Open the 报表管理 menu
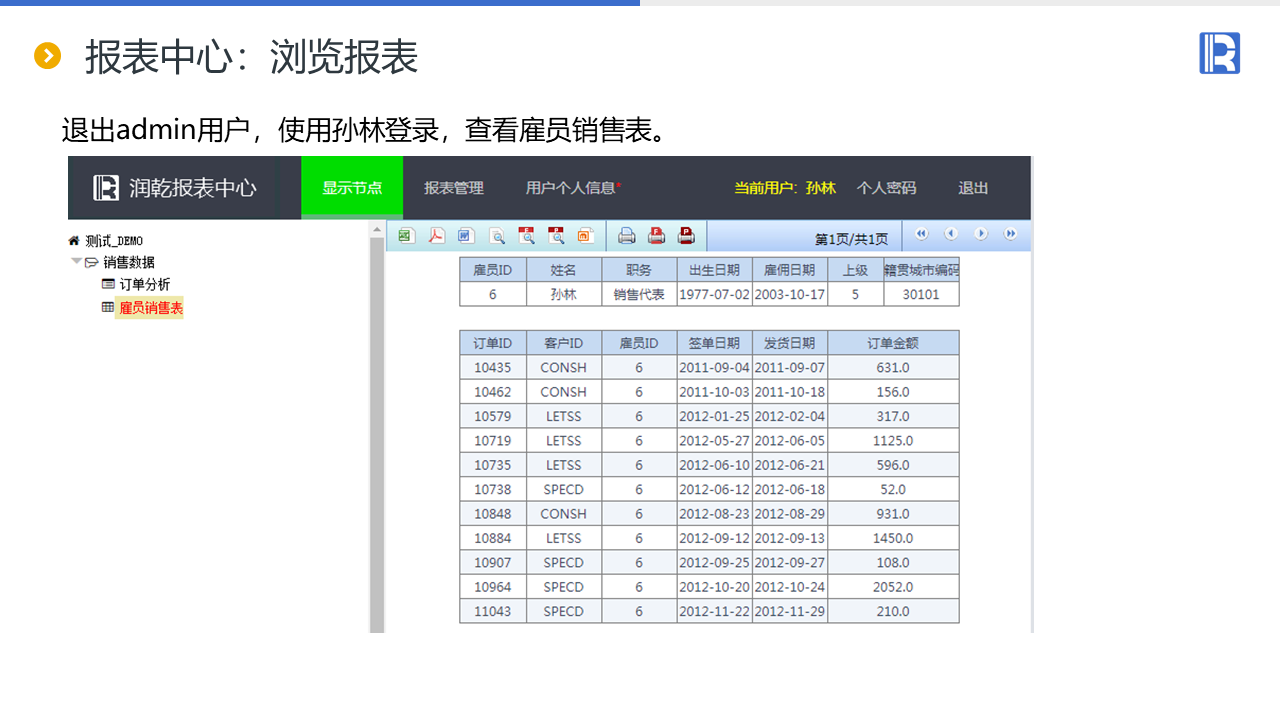The height and width of the screenshot is (720, 1280). coord(453,188)
